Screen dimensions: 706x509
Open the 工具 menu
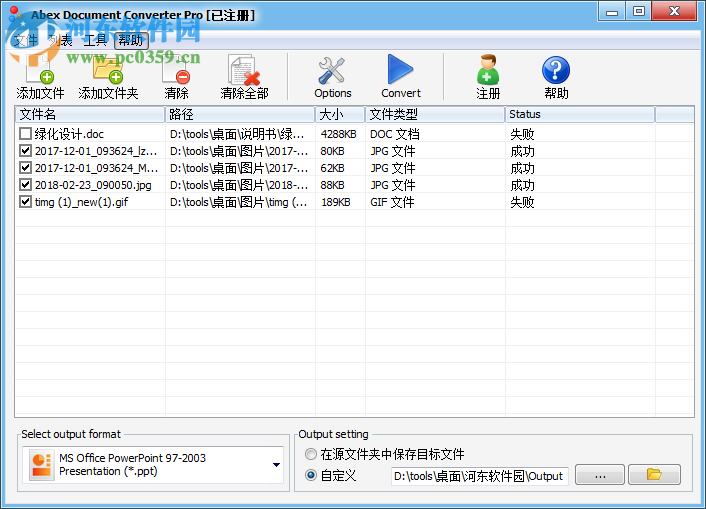(x=95, y=41)
